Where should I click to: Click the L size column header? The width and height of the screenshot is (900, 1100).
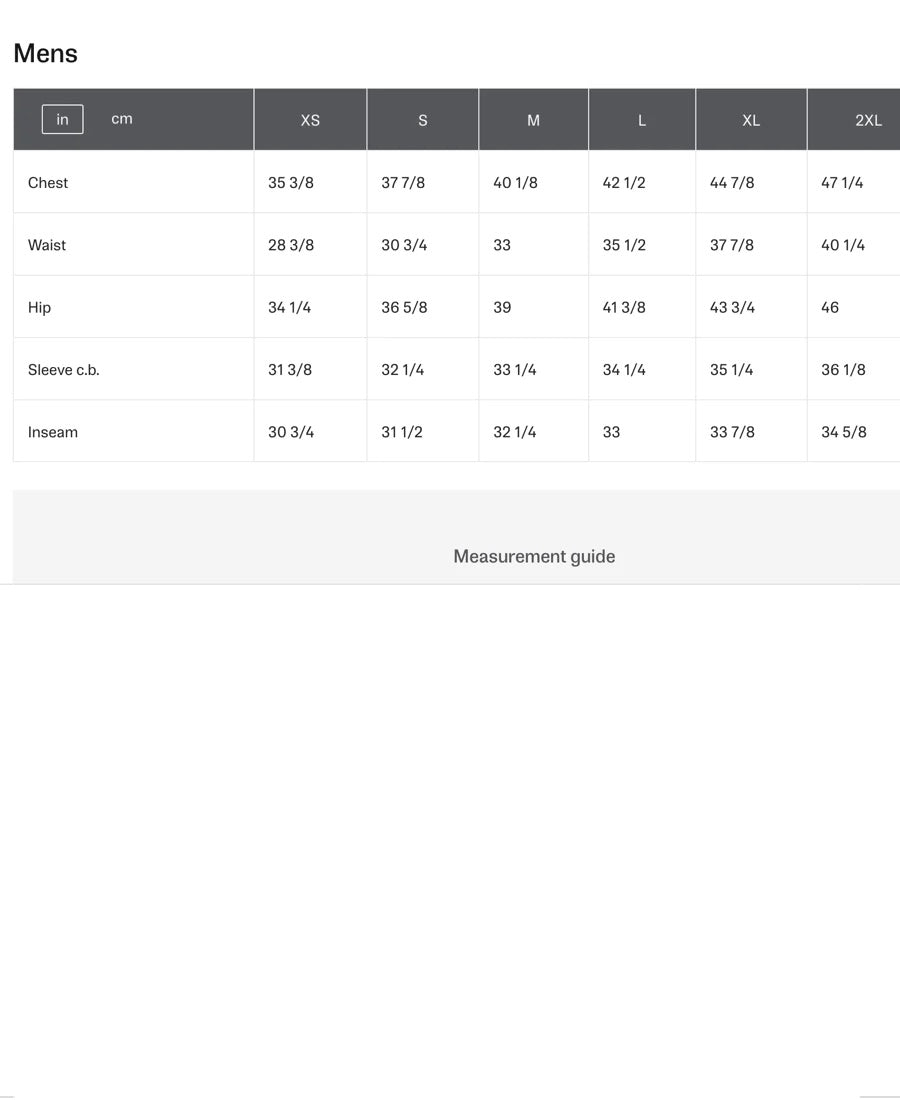click(641, 120)
